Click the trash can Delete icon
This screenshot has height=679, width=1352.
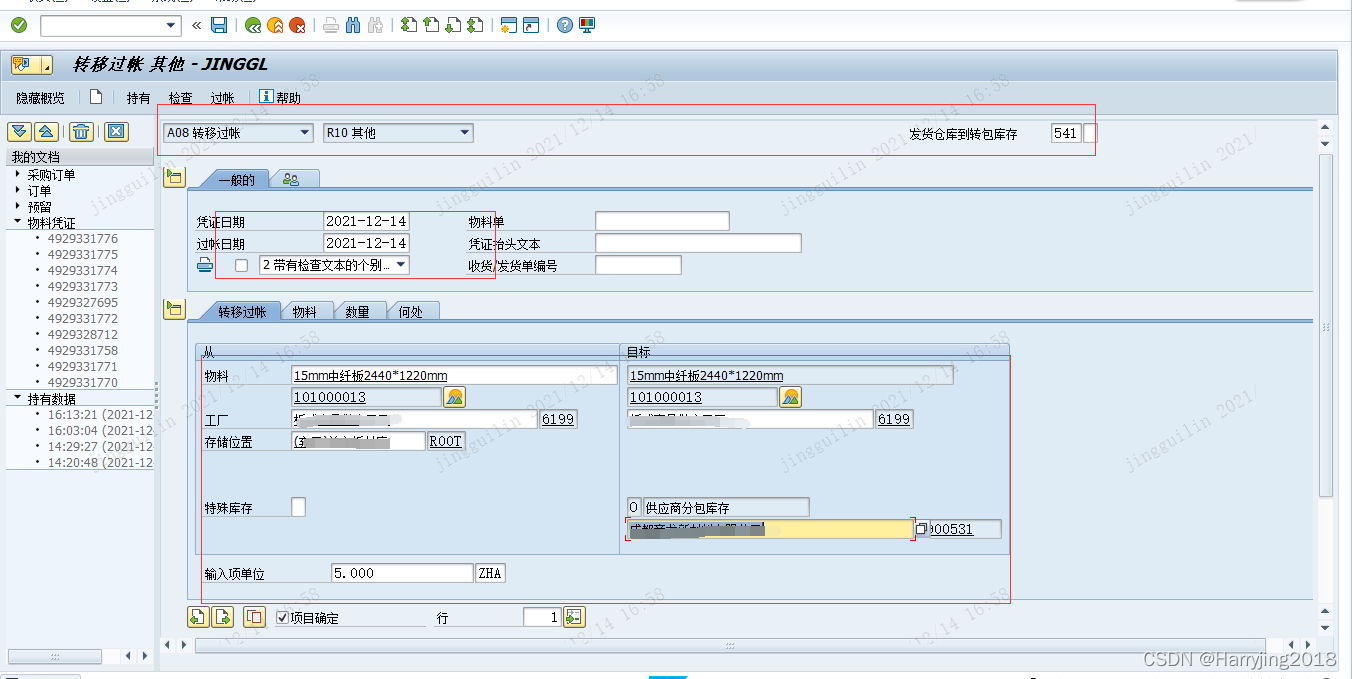coord(82,132)
